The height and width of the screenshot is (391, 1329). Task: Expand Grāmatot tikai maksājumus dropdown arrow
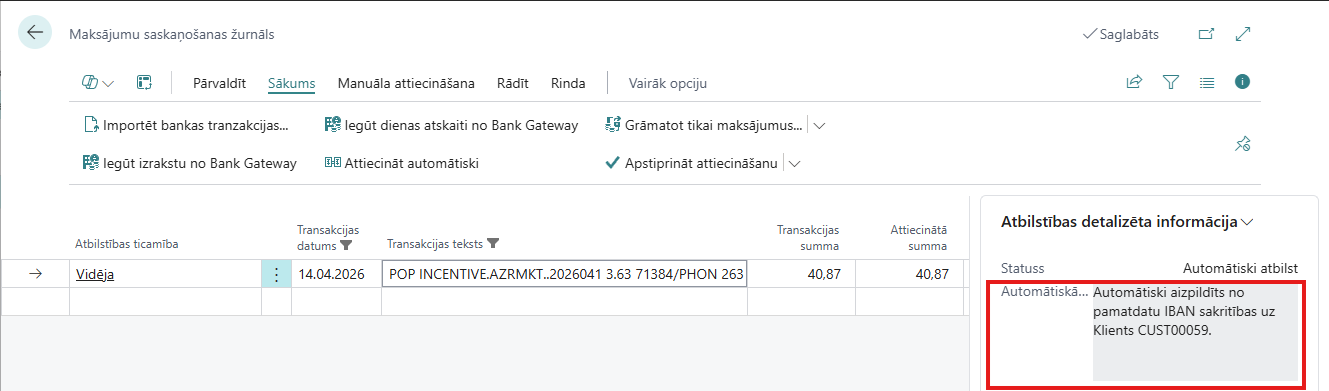820,126
